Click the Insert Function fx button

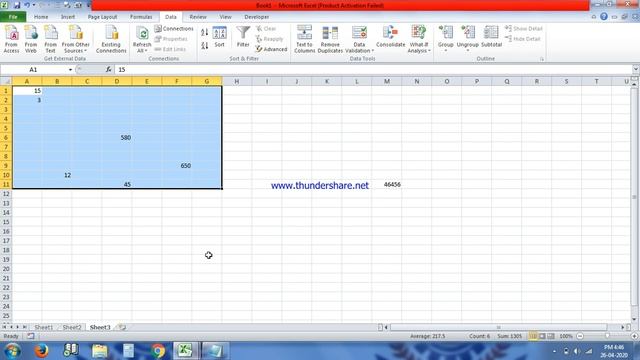click(x=108, y=70)
